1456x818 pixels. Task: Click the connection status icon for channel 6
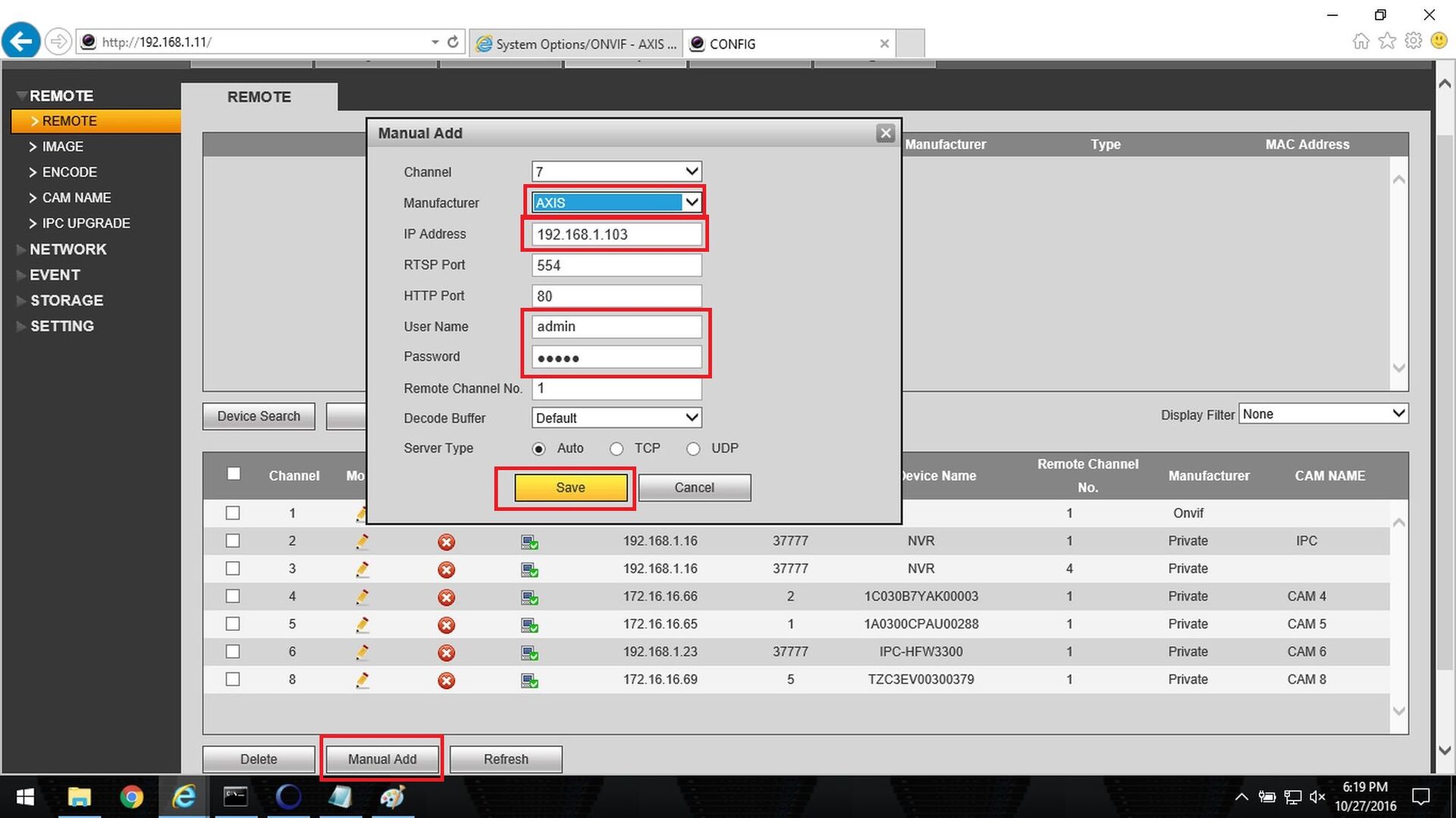click(529, 653)
